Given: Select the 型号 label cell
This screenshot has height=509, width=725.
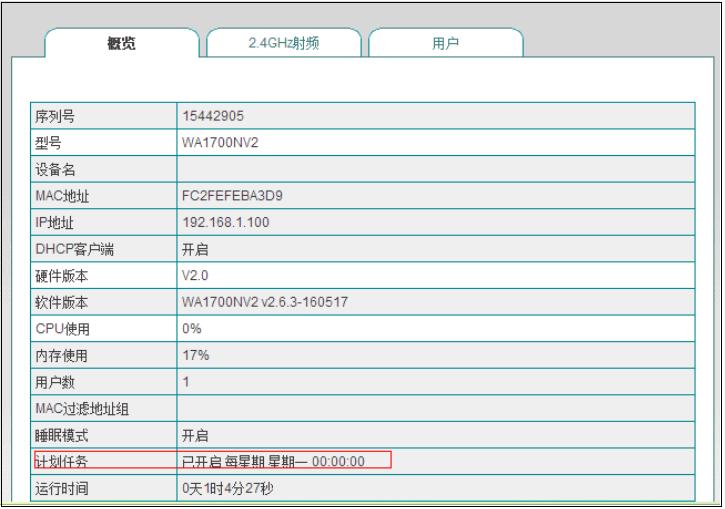Looking at the screenshot, I should [x=104, y=142].
